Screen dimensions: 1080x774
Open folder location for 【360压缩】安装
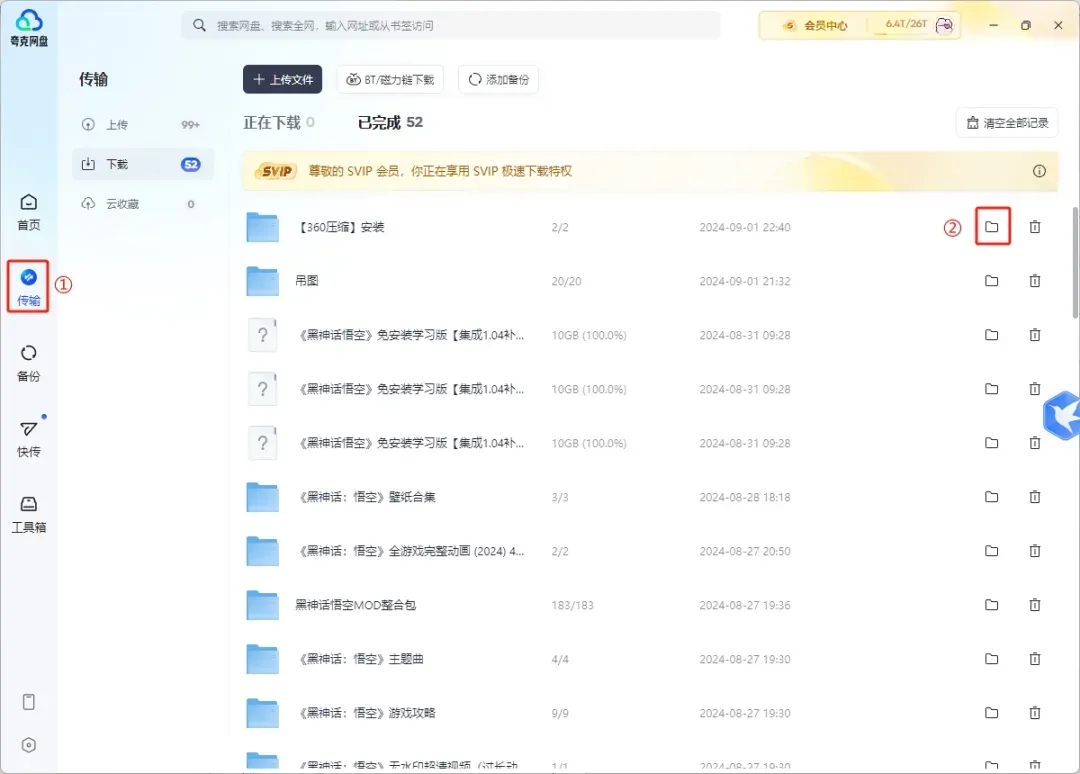click(x=991, y=227)
